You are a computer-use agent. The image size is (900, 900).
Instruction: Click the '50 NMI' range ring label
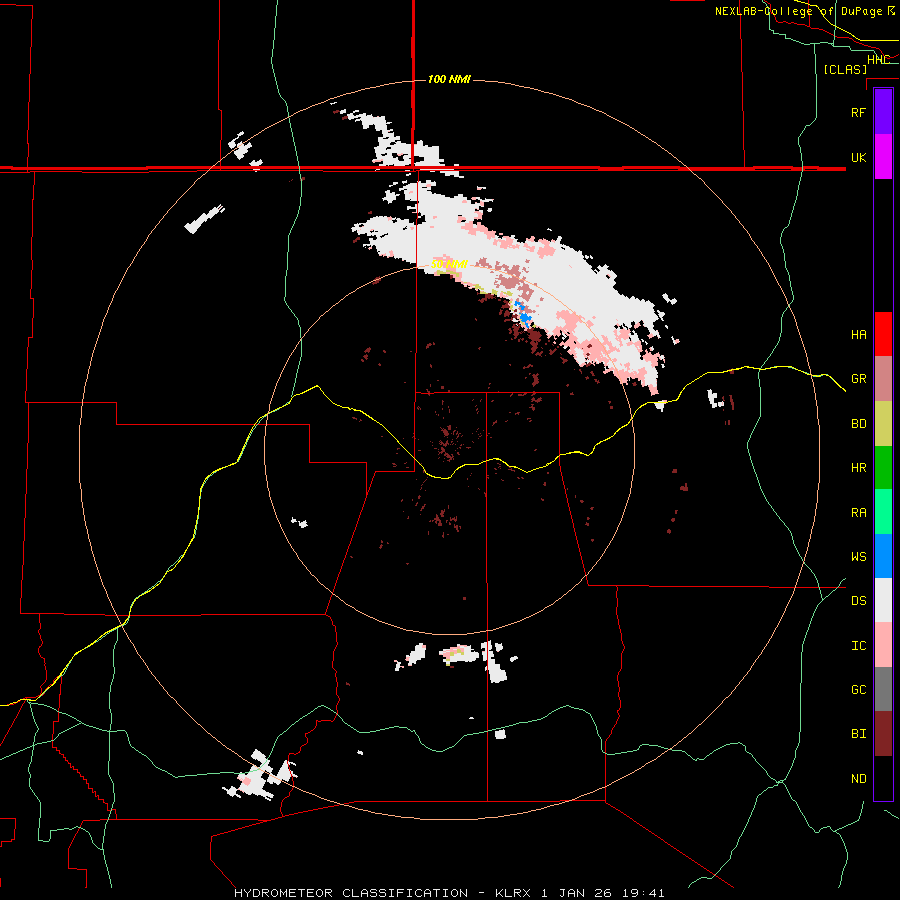point(449,264)
